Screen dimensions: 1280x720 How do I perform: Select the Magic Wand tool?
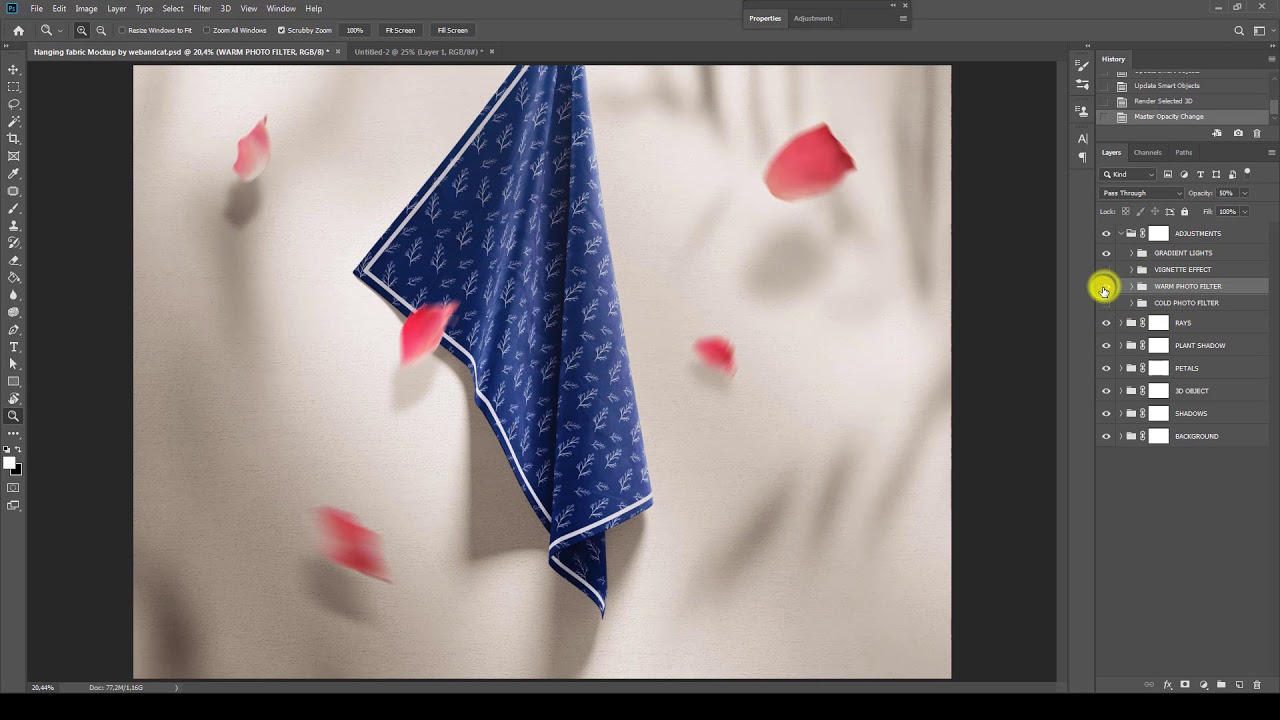[x=14, y=121]
